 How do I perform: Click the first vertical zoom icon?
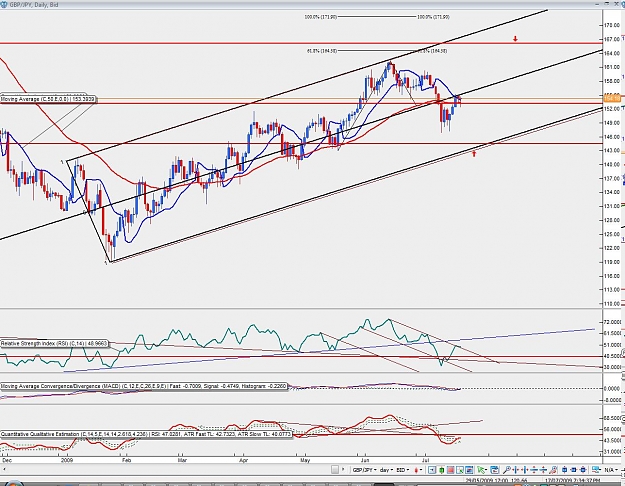click(x=534, y=470)
